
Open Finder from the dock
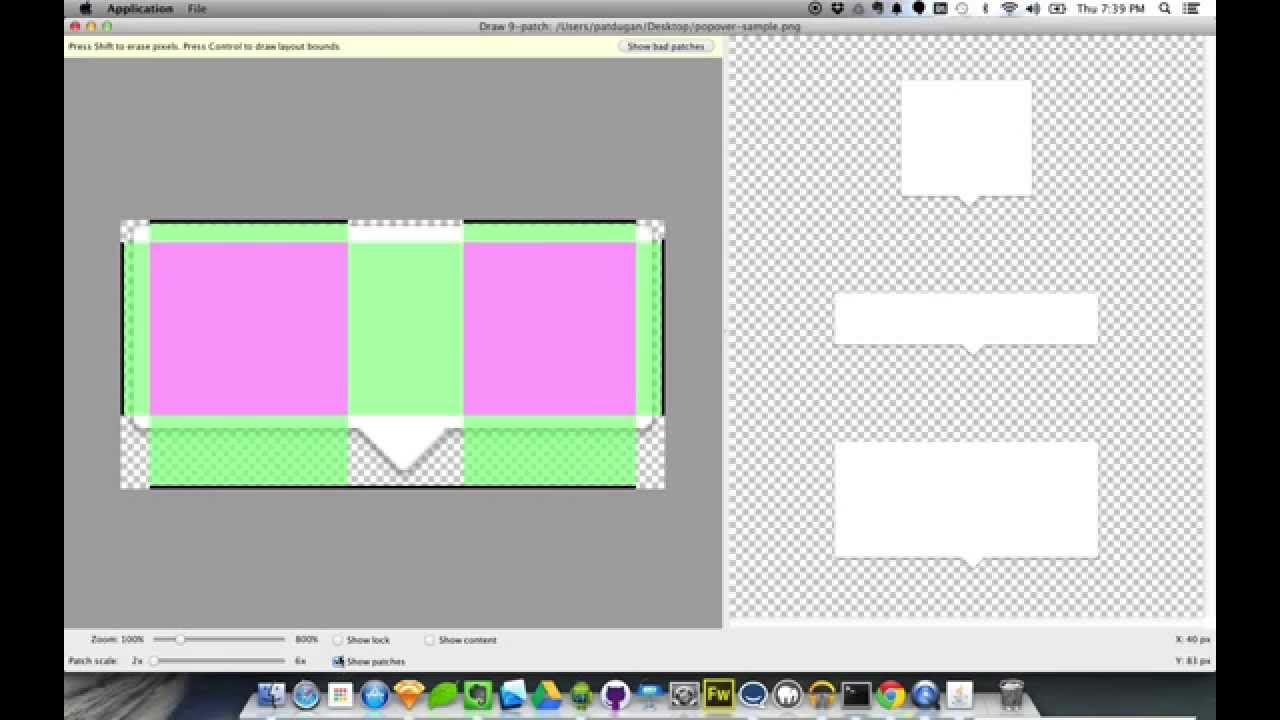[271, 694]
